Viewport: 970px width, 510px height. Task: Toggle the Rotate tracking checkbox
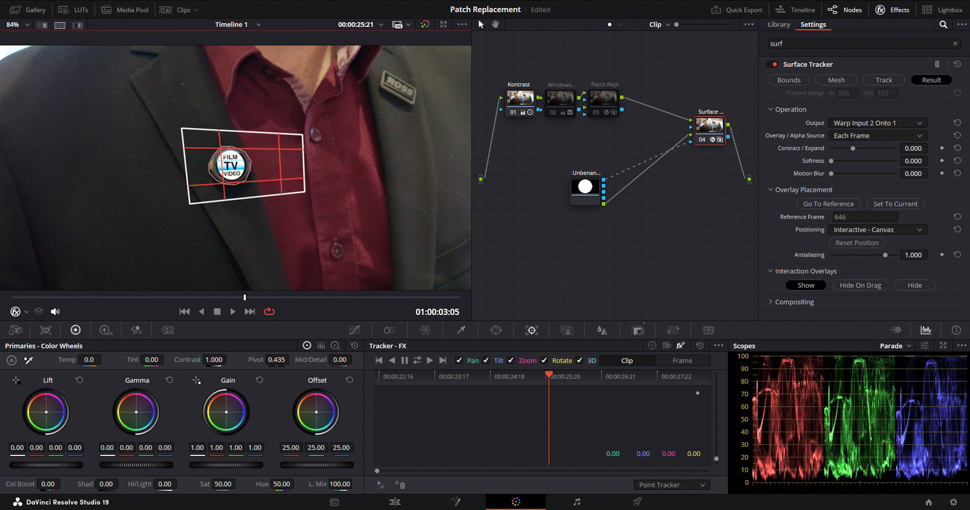pos(544,360)
